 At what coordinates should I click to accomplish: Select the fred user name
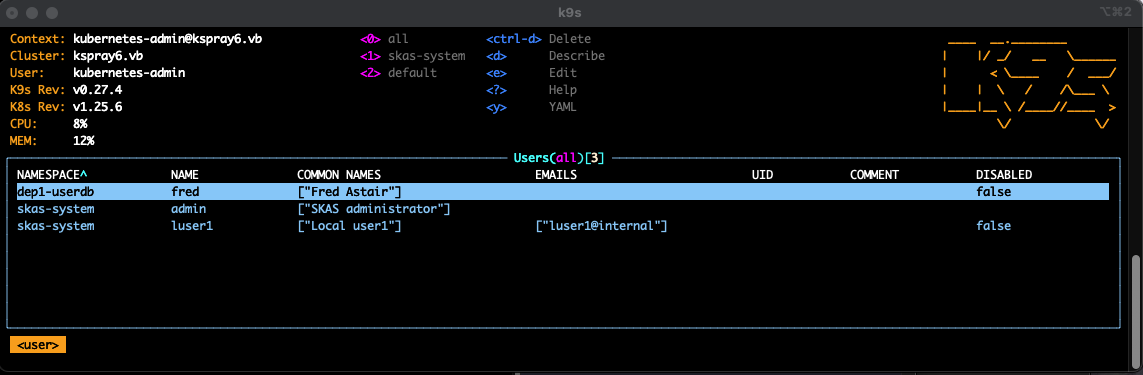[184, 192]
